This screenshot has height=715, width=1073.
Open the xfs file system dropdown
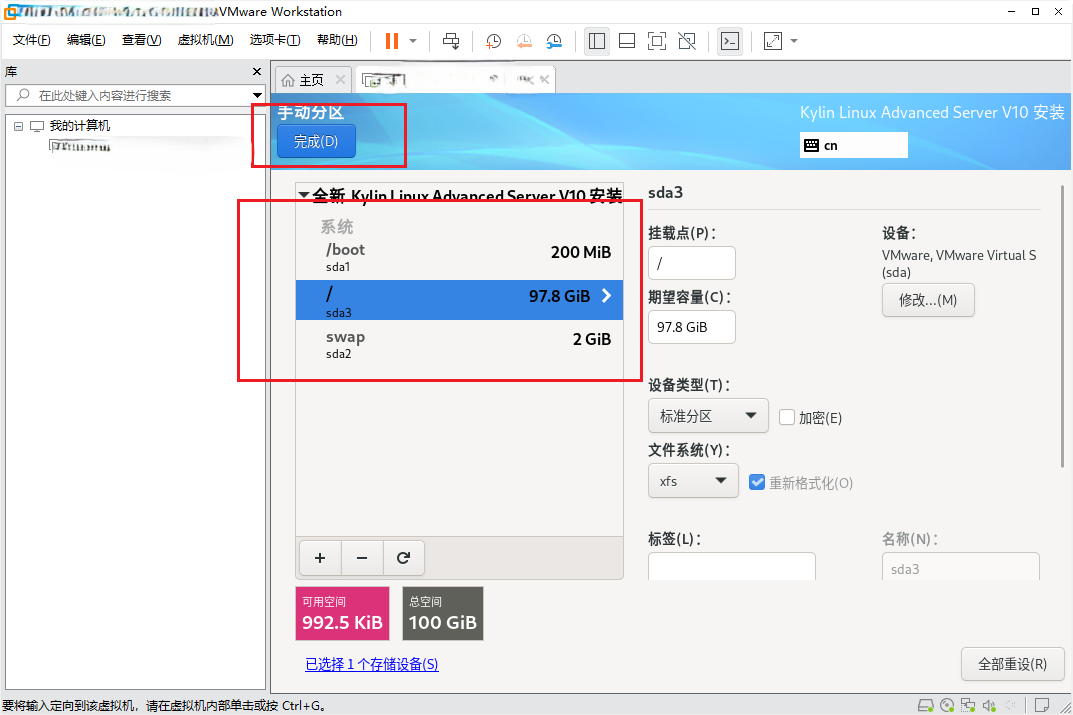(693, 481)
